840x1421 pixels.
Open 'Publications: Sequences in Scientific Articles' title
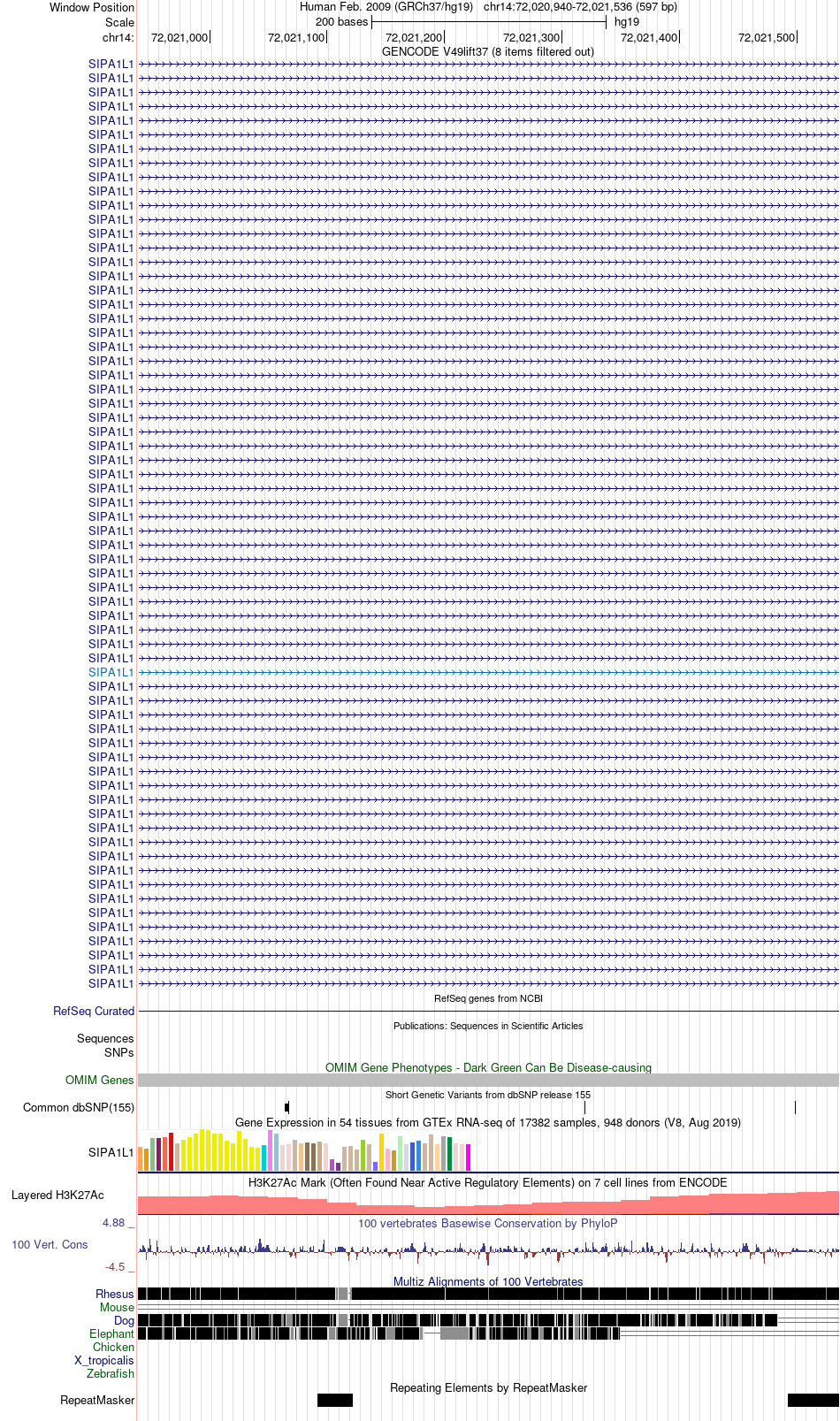pyautogui.click(x=488, y=1026)
